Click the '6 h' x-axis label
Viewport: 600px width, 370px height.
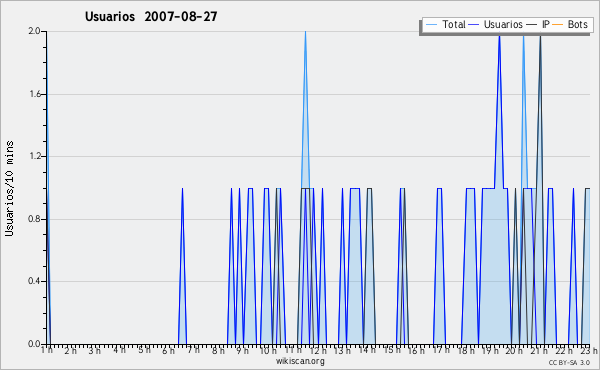tap(168, 350)
